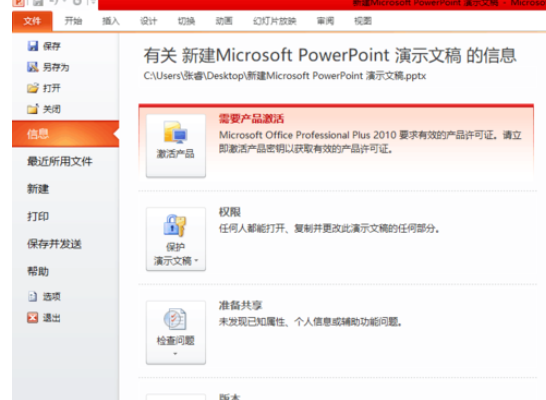Click the Prepare for Sharing (准备共享) heading

[x=240, y=305]
